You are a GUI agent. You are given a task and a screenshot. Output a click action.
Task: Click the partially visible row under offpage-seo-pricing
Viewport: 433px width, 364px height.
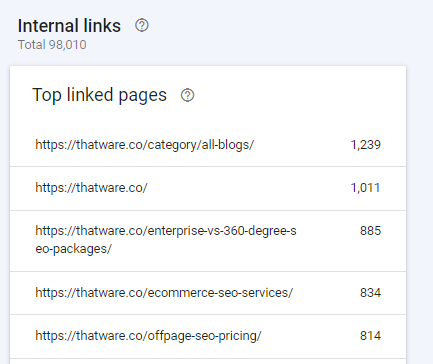(x=208, y=361)
